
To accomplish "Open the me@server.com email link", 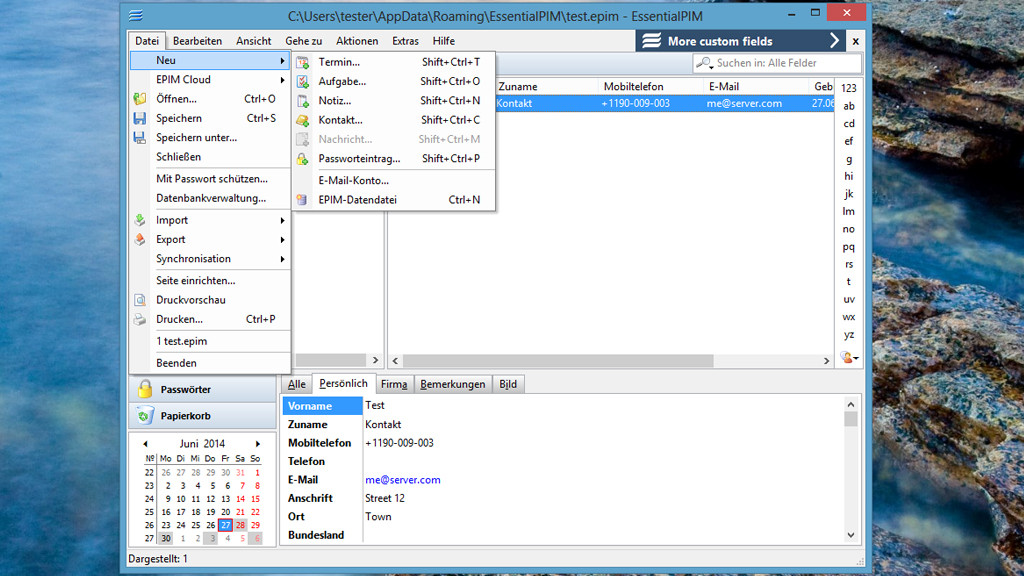I will click(403, 480).
